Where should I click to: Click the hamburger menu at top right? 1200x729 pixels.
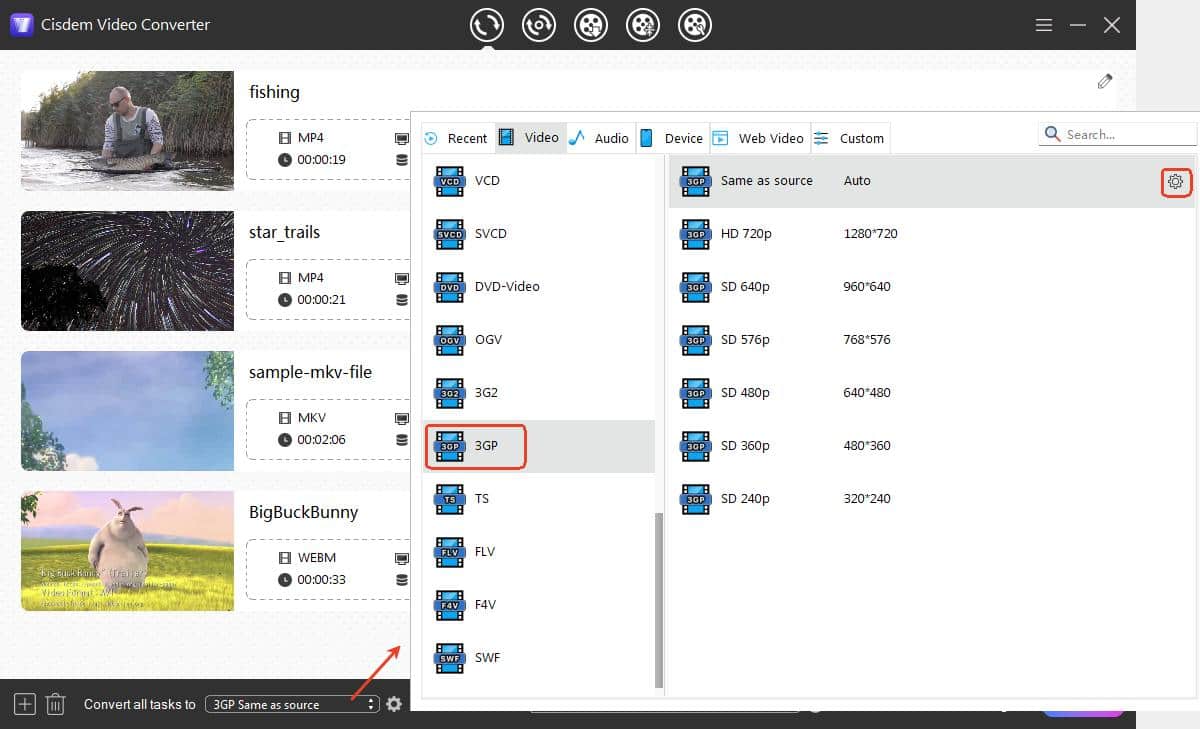click(x=1043, y=25)
